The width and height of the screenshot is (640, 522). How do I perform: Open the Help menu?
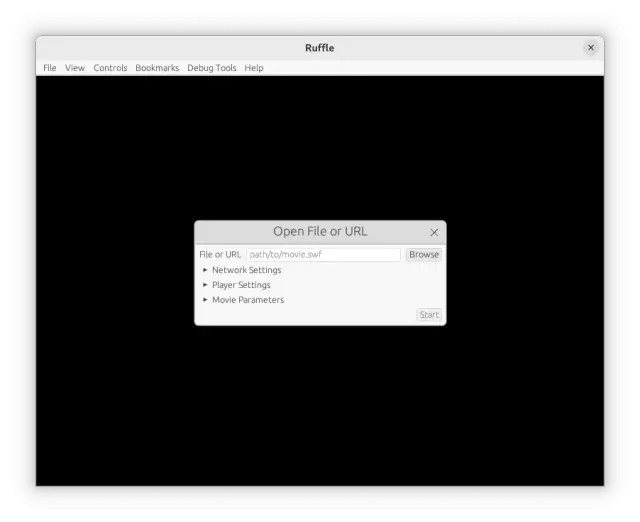point(254,68)
